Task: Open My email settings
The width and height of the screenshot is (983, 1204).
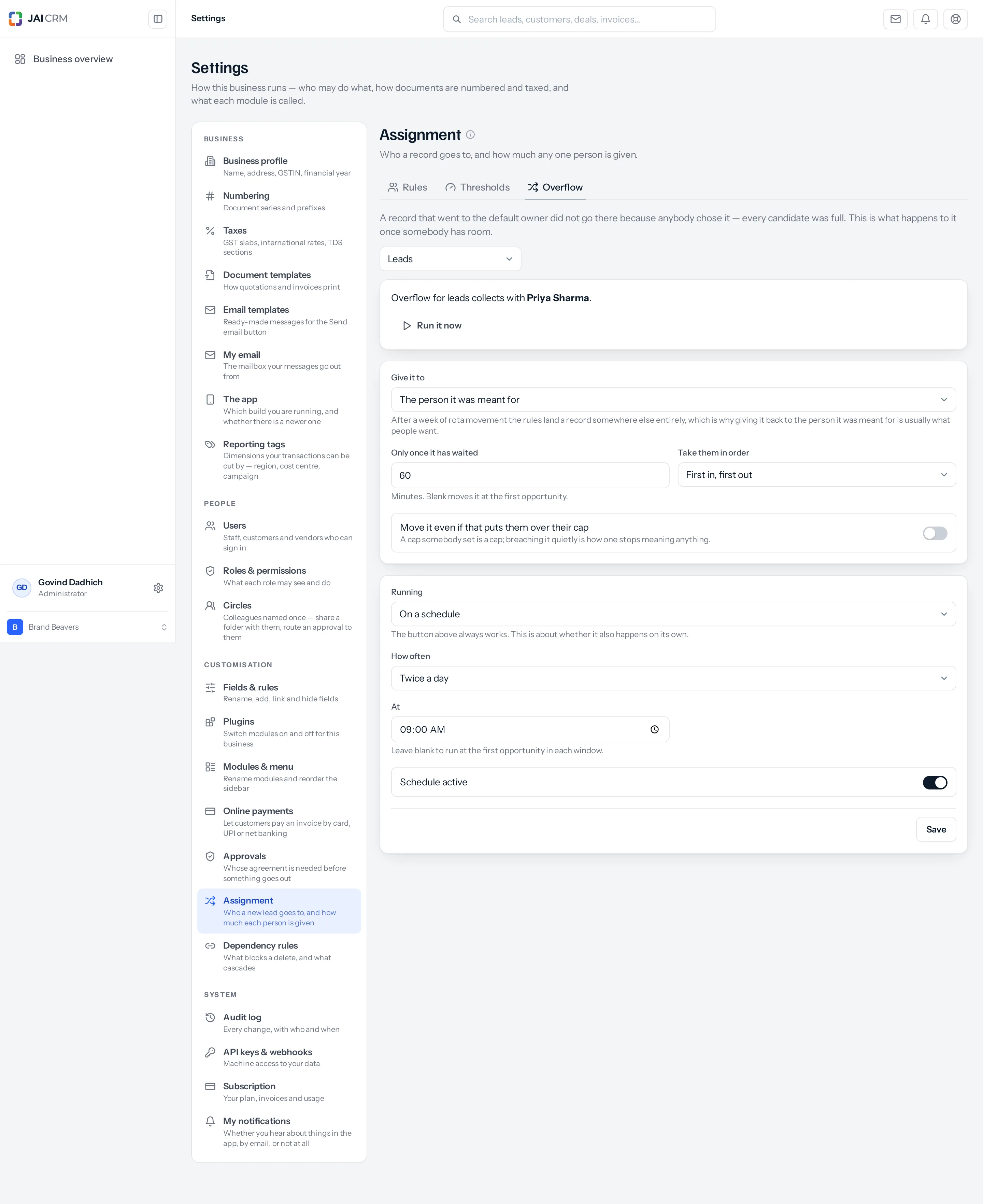Action: [279, 365]
